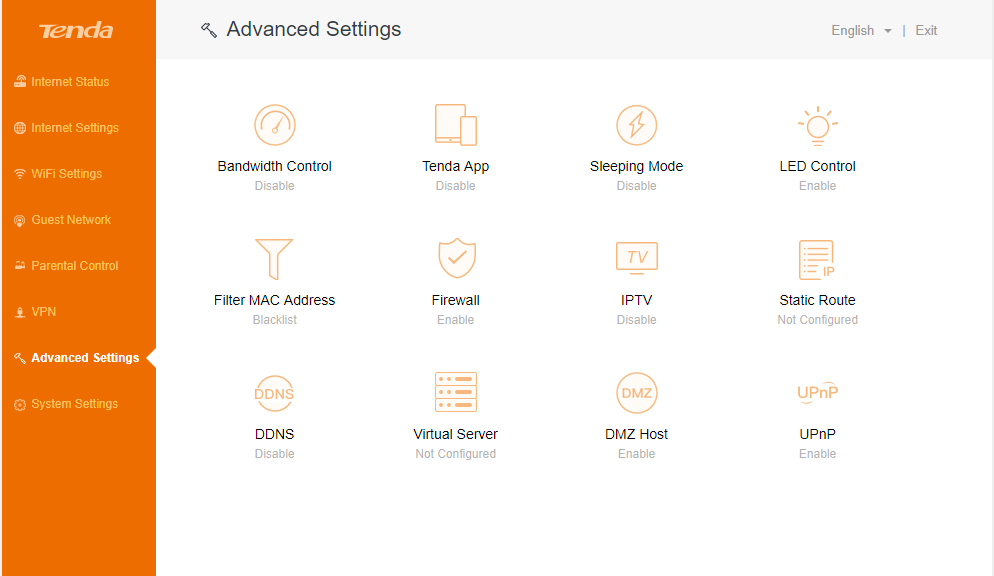Expand the English language dropdown
This screenshot has height=576, width=994.
click(862, 30)
